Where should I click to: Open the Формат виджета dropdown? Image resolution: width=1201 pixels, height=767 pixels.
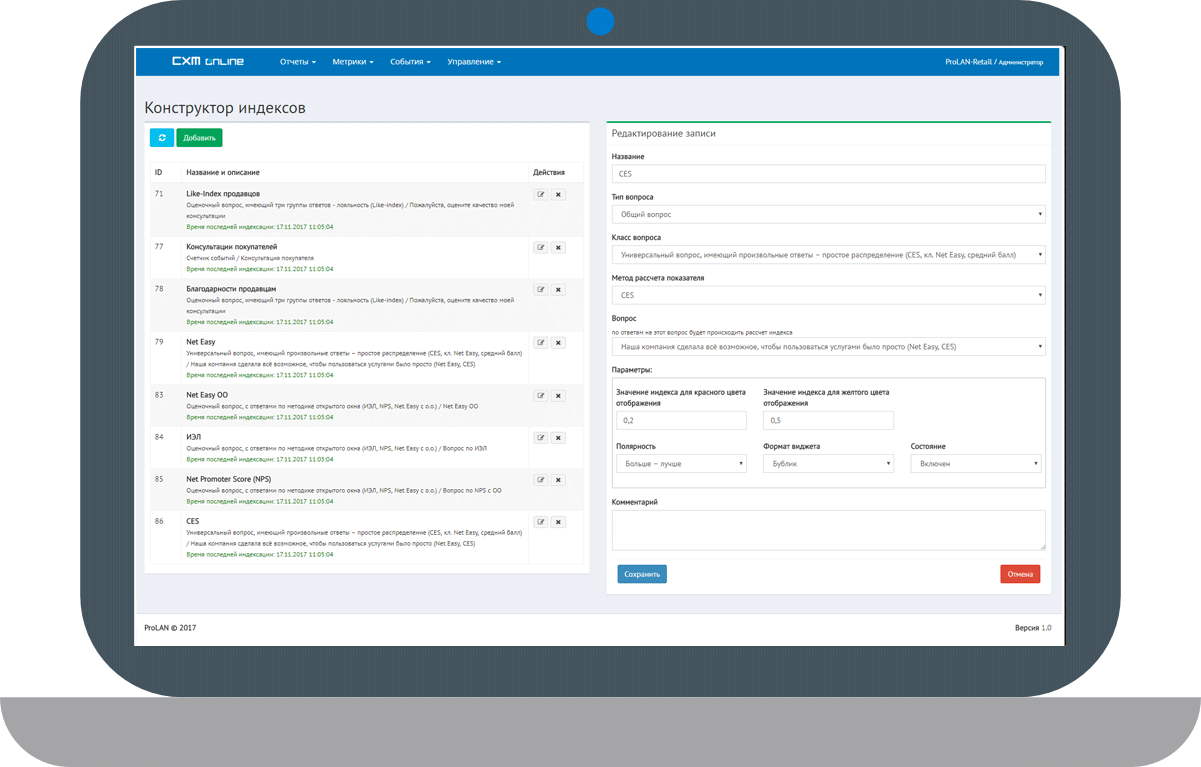(x=828, y=464)
